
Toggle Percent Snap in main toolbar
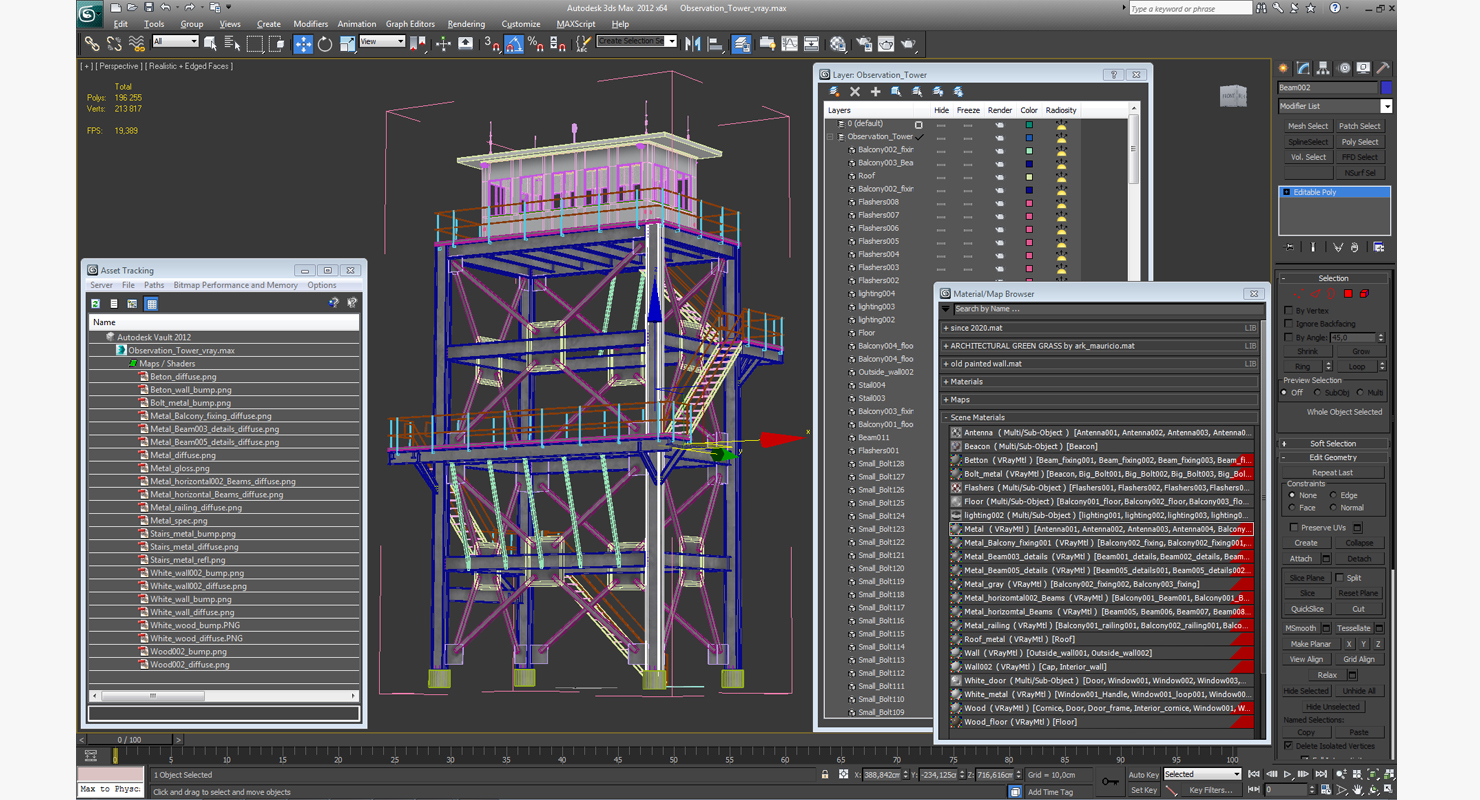click(x=535, y=43)
